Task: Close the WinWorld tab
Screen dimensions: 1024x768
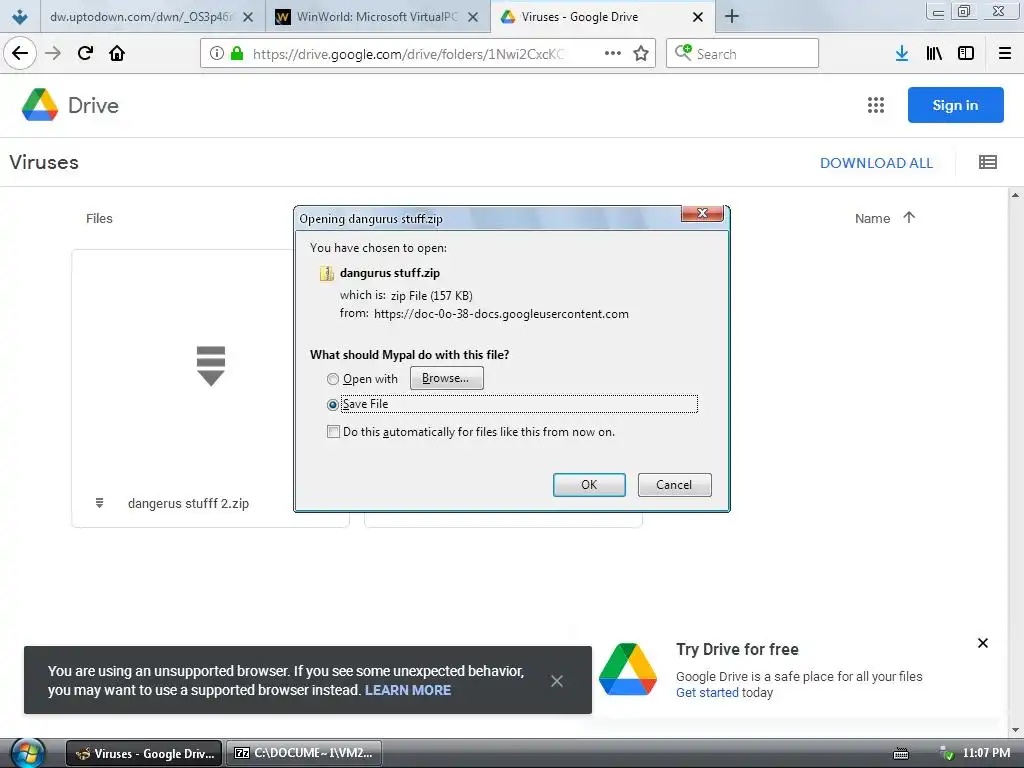Action: pyautogui.click(x=475, y=17)
